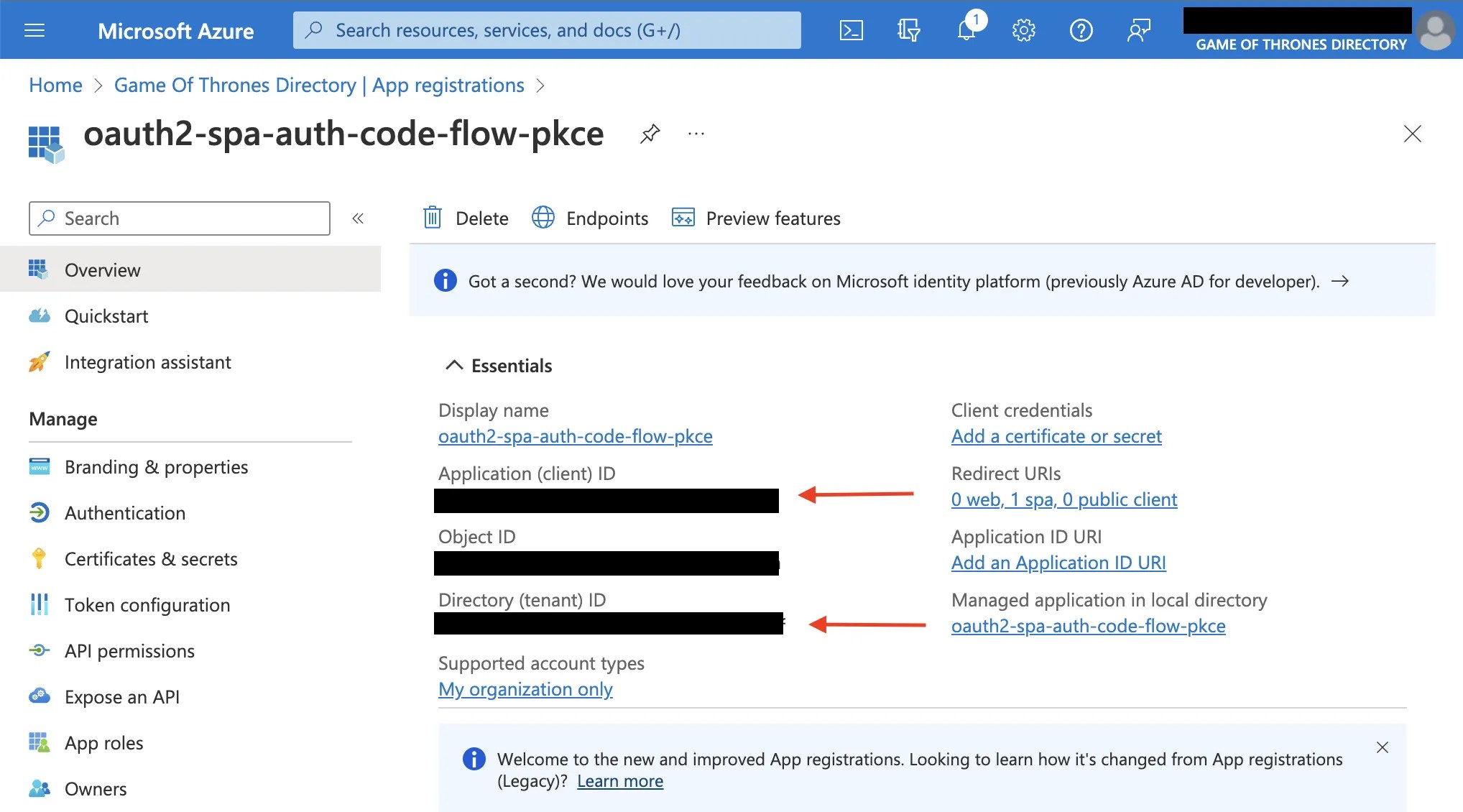Screen dimensions: 1463x812
Task: Dismiss the welcome App registrations banner
Action: (x=1383, y=747)
